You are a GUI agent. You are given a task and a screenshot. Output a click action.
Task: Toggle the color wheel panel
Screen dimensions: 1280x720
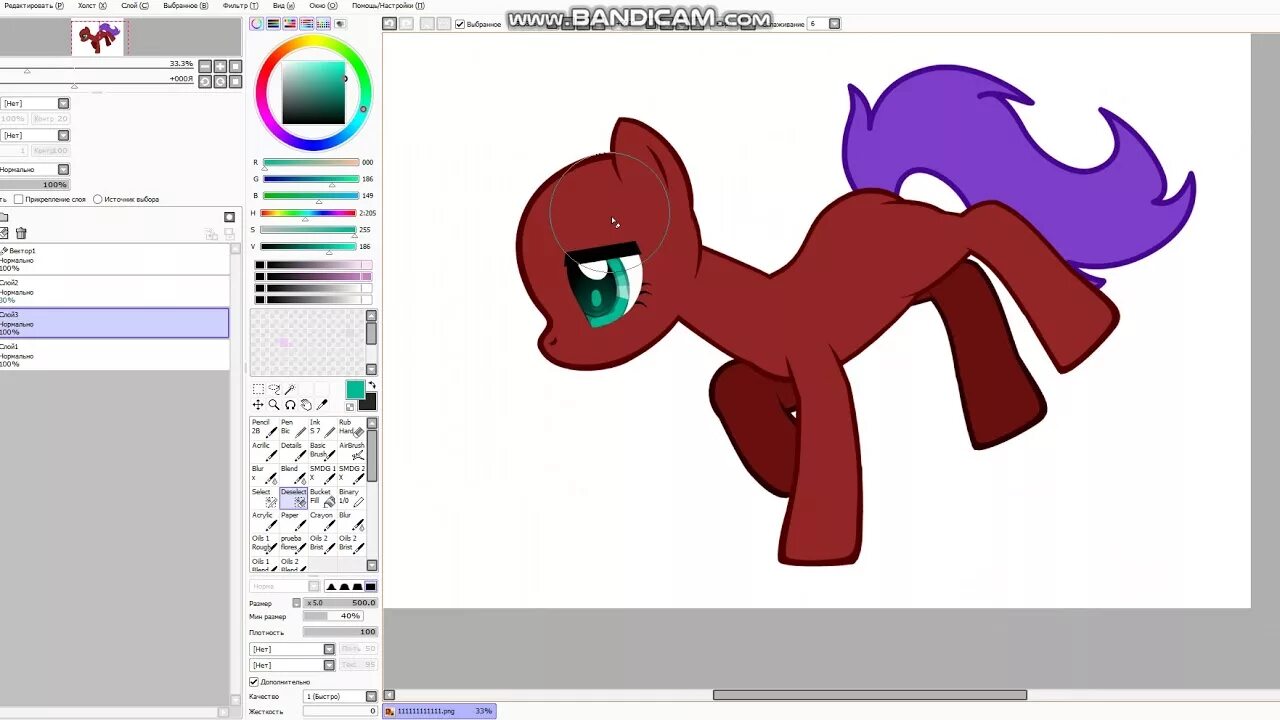[x=257, y=23]
